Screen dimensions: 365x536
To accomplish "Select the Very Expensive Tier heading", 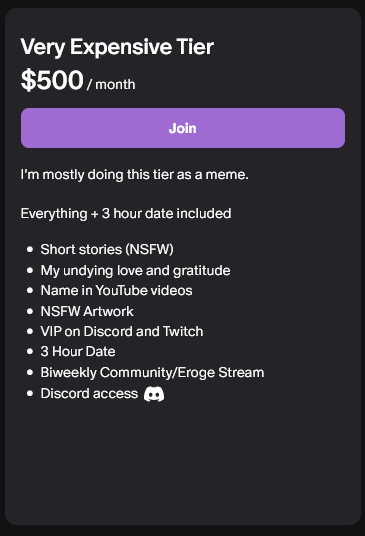I will pyautogui.click(x=117, y=47).
